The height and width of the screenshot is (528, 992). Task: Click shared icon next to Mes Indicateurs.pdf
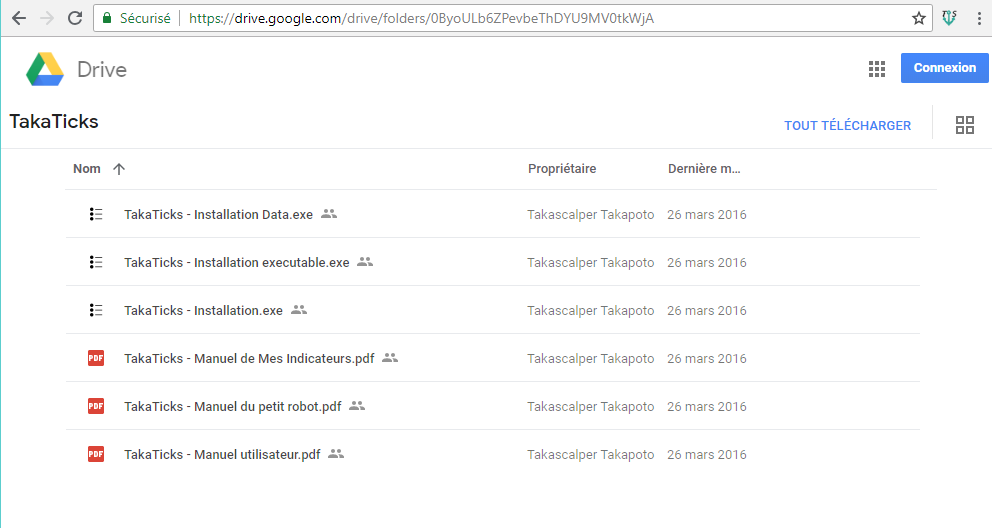click(390, 357)
